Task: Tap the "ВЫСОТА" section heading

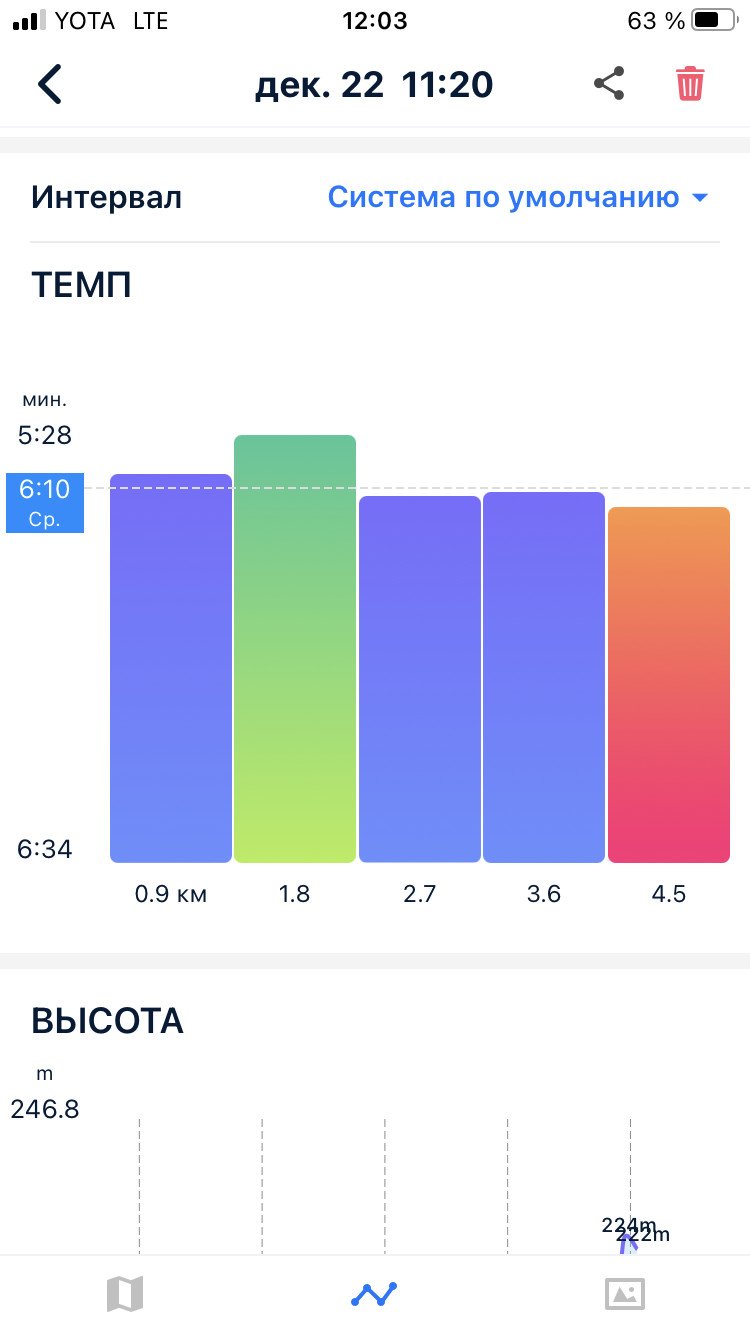Action: coord(108,1021)
